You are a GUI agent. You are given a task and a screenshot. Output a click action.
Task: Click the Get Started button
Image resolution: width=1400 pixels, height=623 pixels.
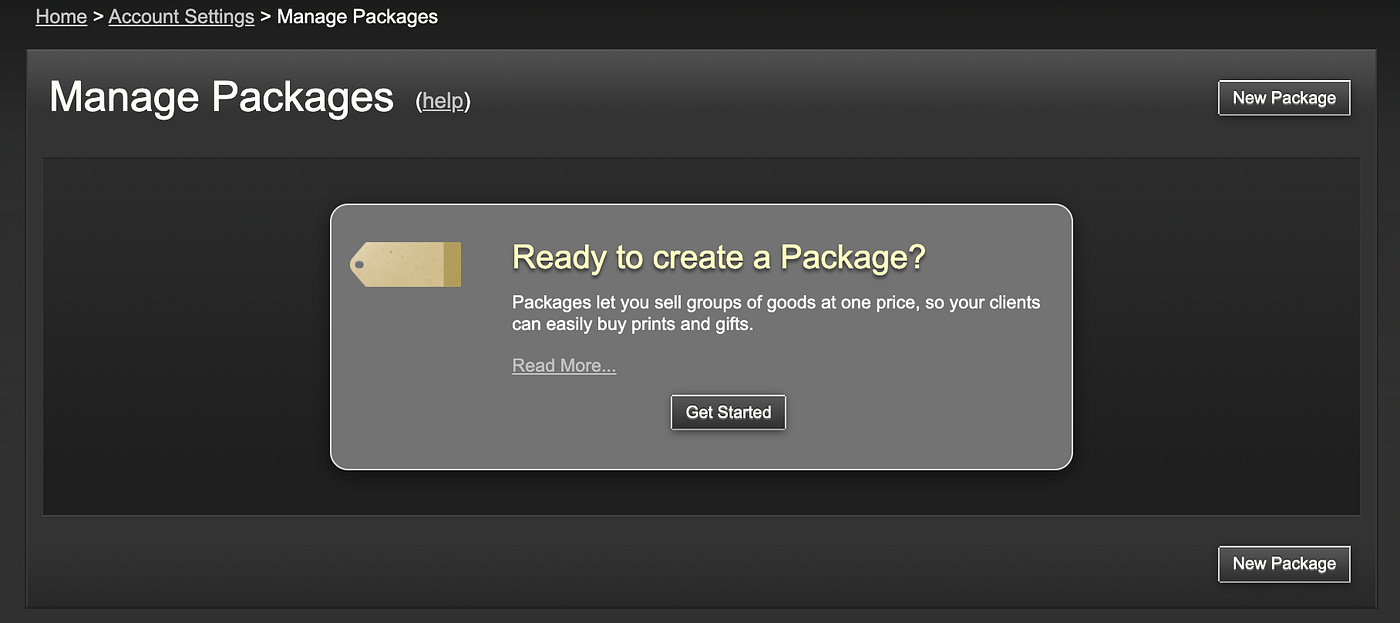point(728,412)
